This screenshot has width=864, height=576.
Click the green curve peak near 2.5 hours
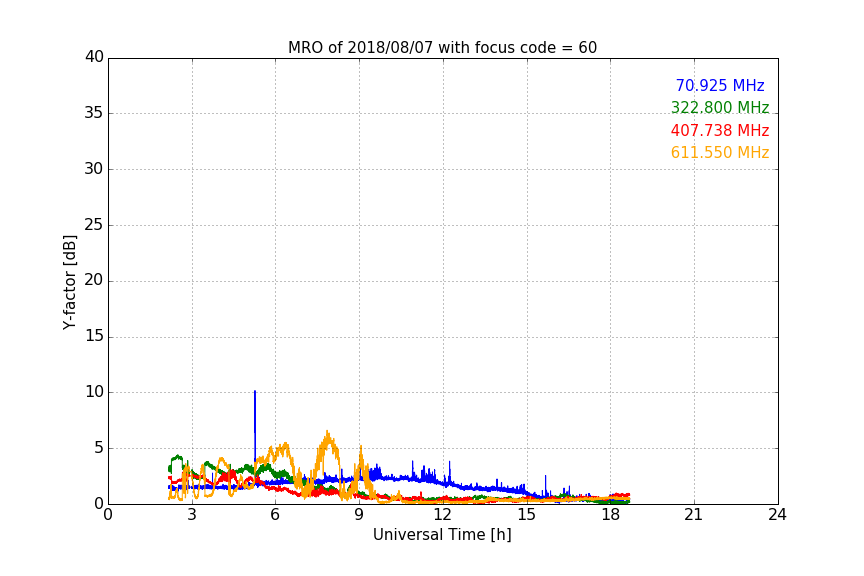pyautogui.click(x=177, y=457)
